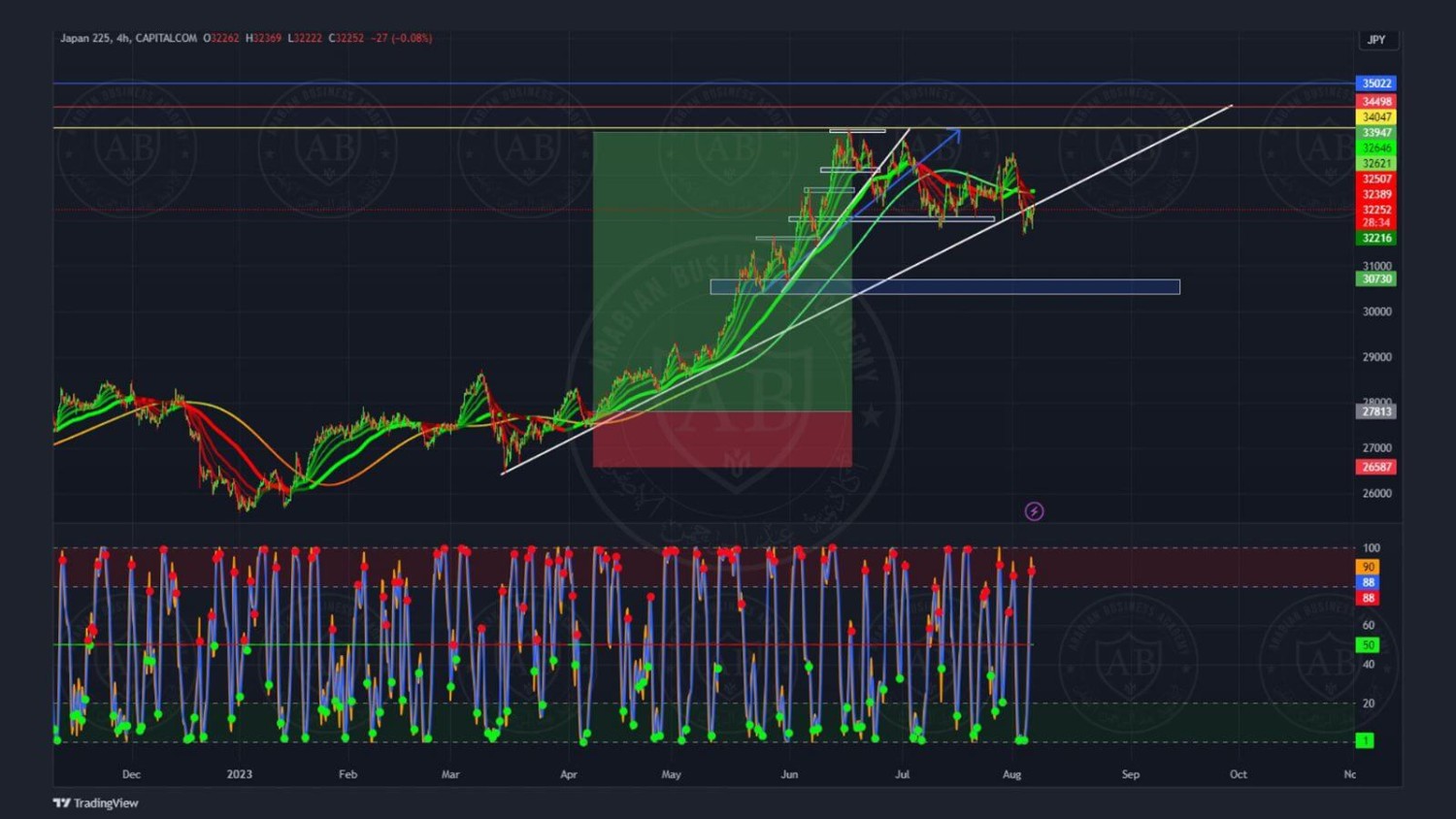Click the Mar label on time axis
Image resolution: width=1456 pixels, height=819 pixels.
[449, 774]
